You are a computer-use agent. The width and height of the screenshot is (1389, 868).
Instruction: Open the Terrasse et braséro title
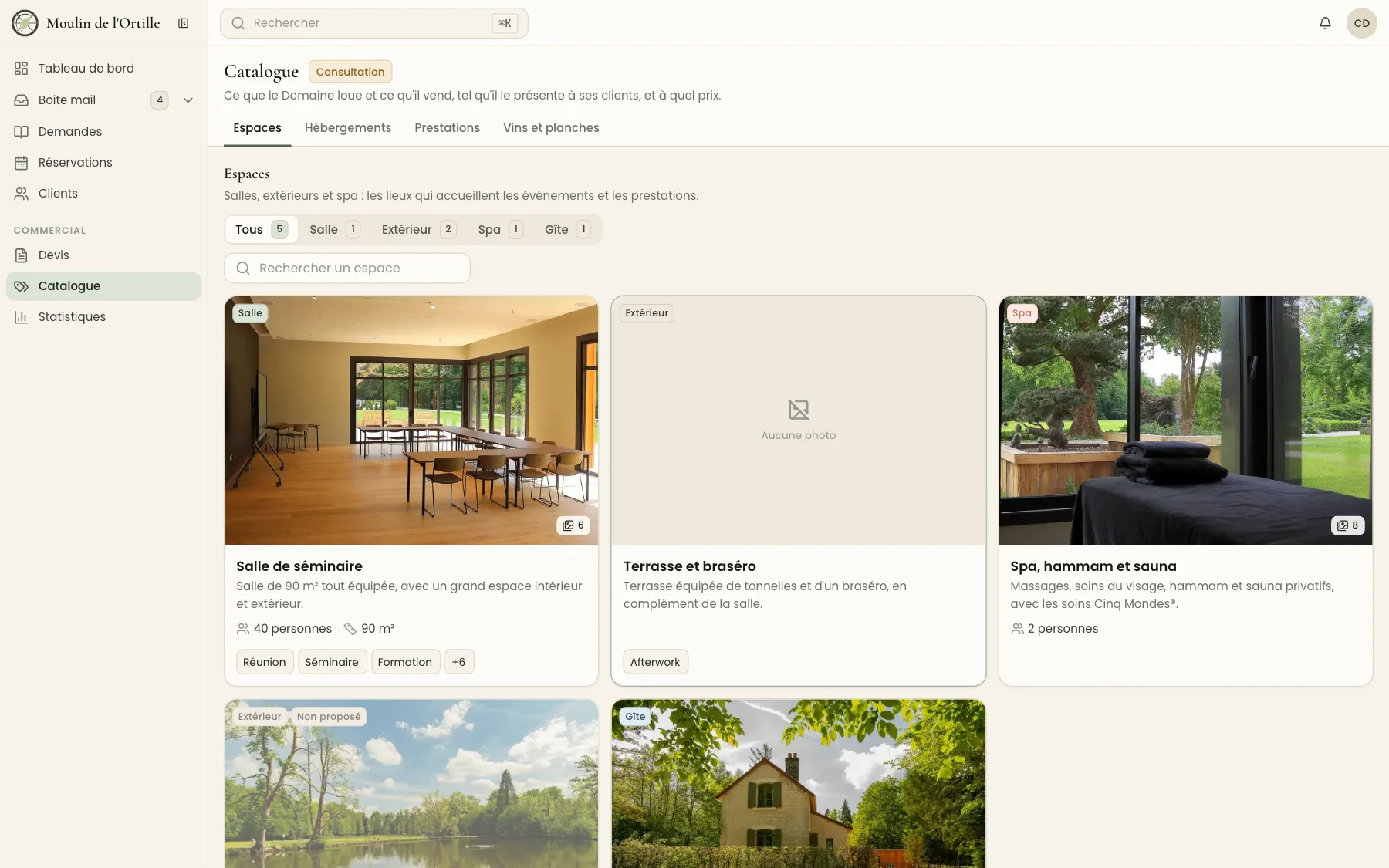tap(690, 566)
